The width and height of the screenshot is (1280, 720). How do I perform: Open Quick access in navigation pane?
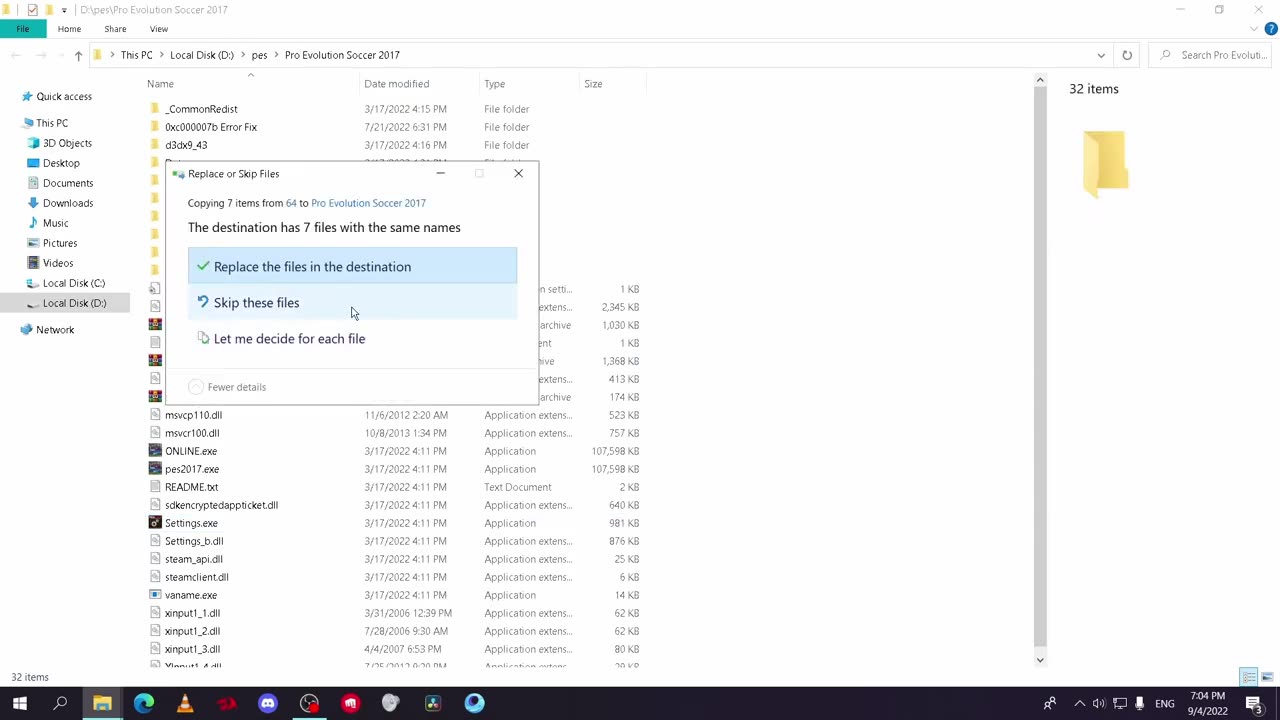pos(64,97)
